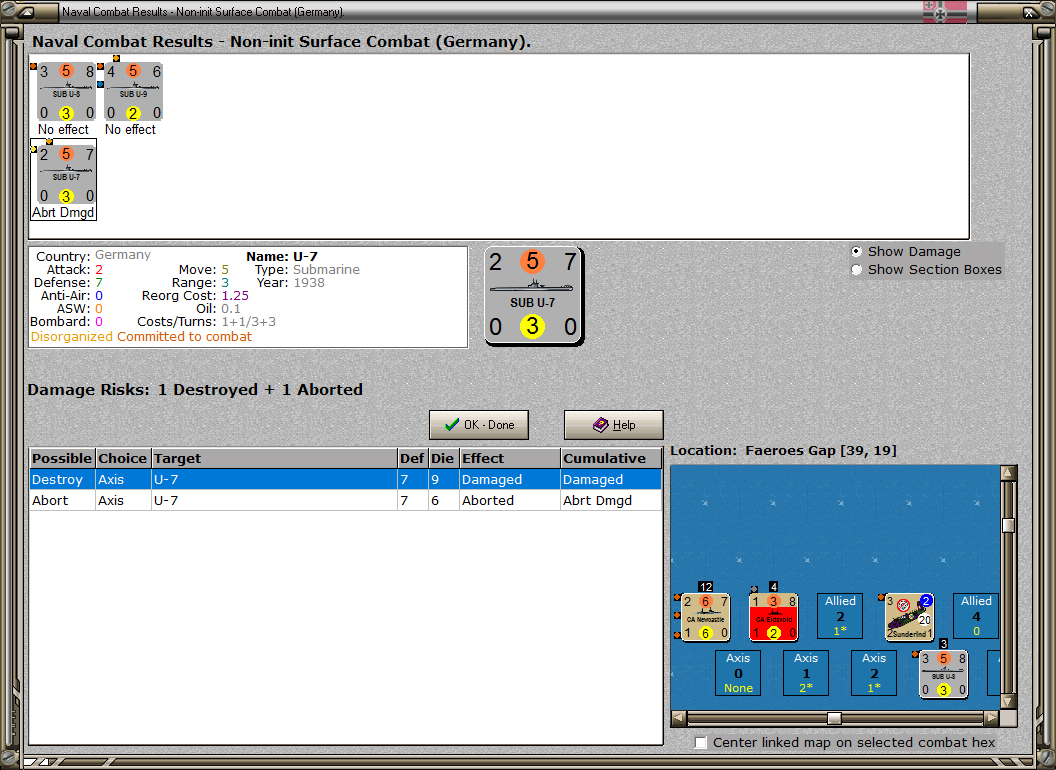This screenshot has height=770, width=1056.
Task: Click the map vertical scrollbar up arrow
Action: coord(1008,473)
